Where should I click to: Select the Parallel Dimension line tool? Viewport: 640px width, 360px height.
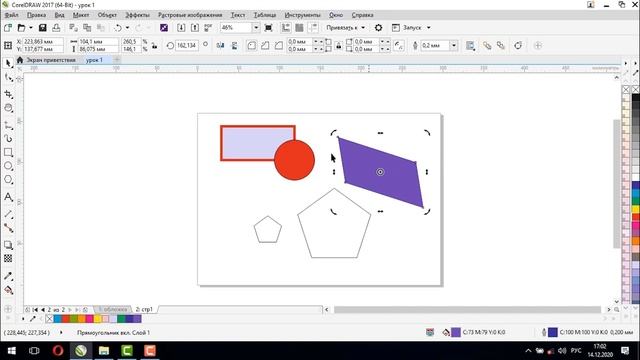(8, 214)
